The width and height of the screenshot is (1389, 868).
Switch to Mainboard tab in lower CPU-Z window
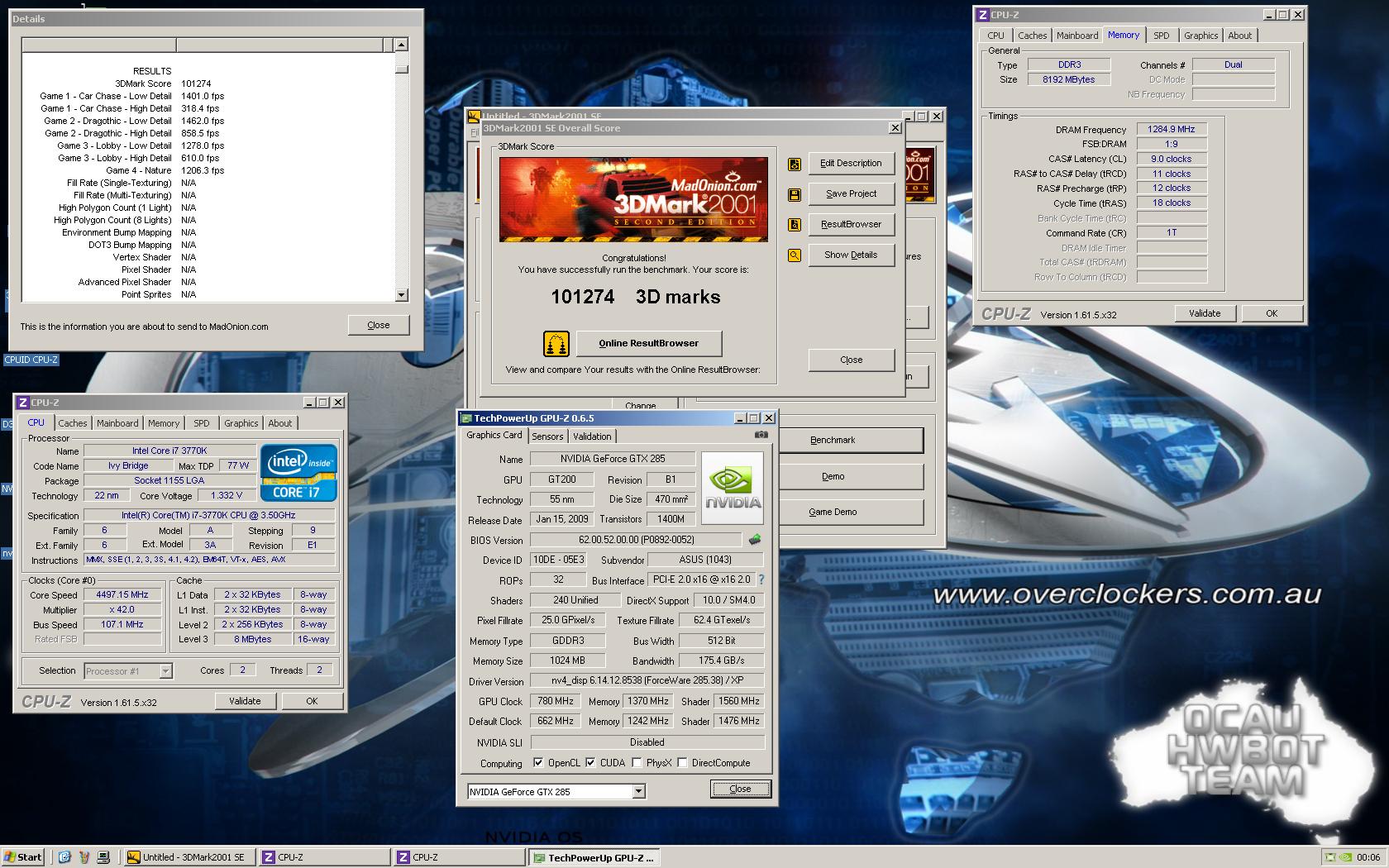[x=117, y=423]
